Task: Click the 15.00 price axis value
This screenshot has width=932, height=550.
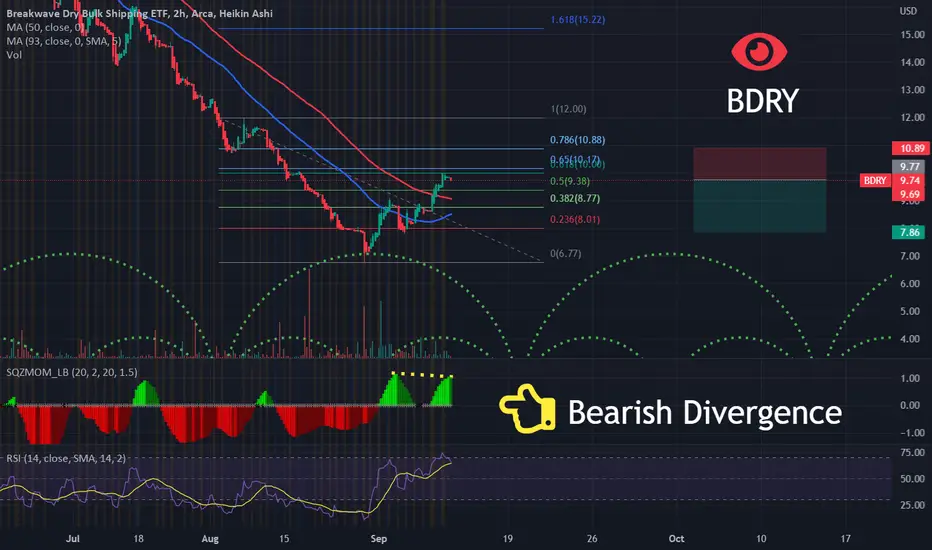Action: (x=912, y=34)
